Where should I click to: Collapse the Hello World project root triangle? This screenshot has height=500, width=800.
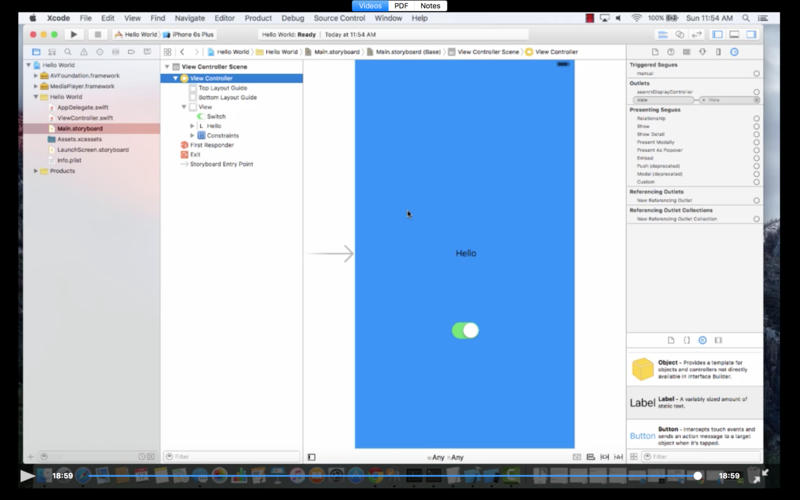tap(29, 65)
